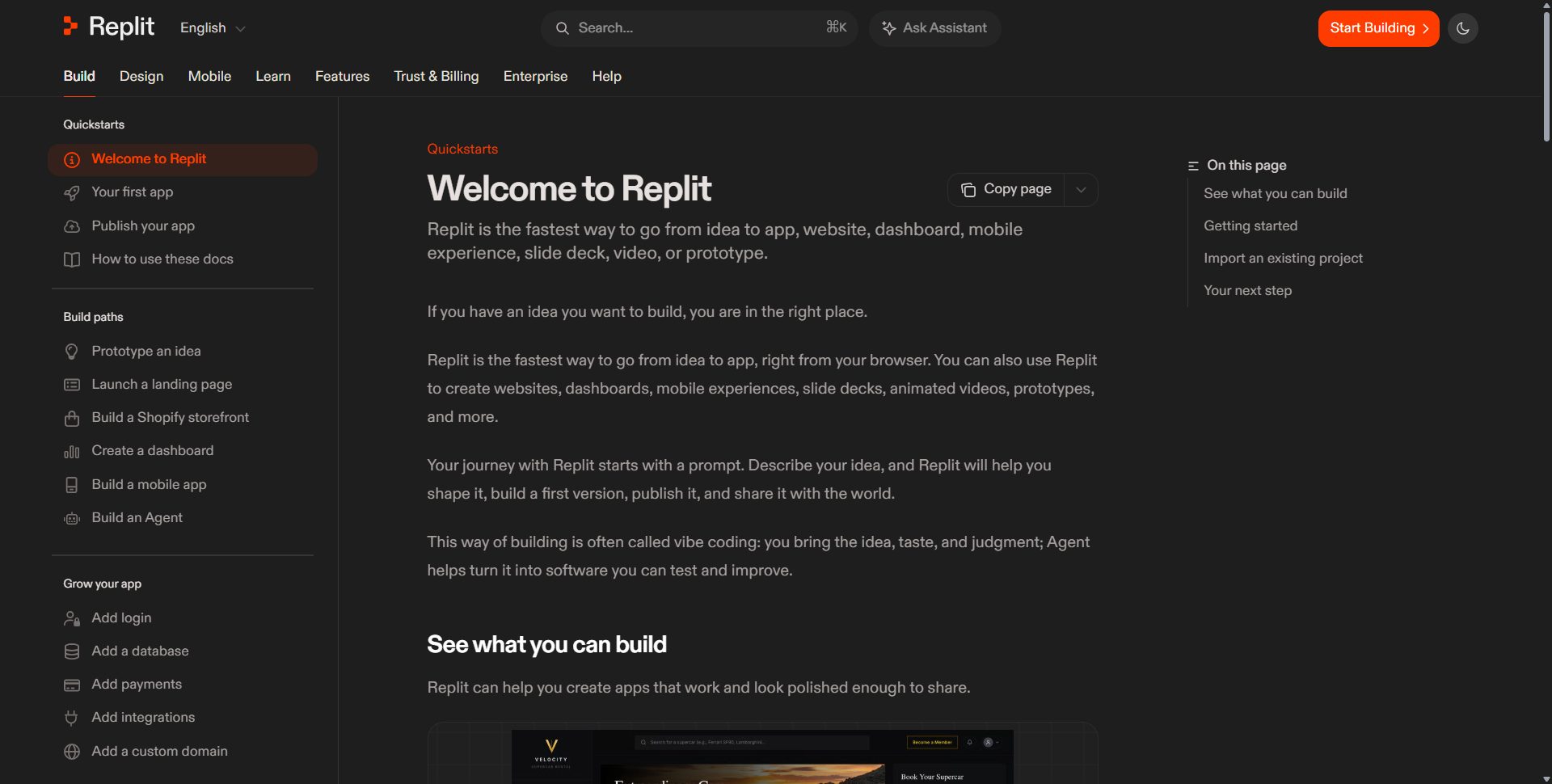Open the Add a custom domain link
Image resolution: width=1552 pixels, height=784 pixels.
point(159,752)
